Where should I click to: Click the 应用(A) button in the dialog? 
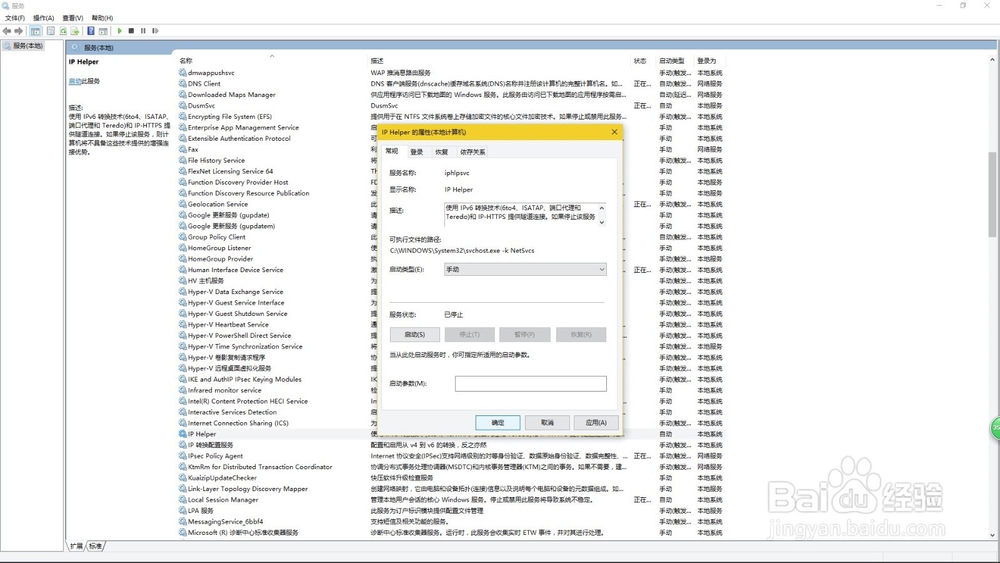(596, 423)
